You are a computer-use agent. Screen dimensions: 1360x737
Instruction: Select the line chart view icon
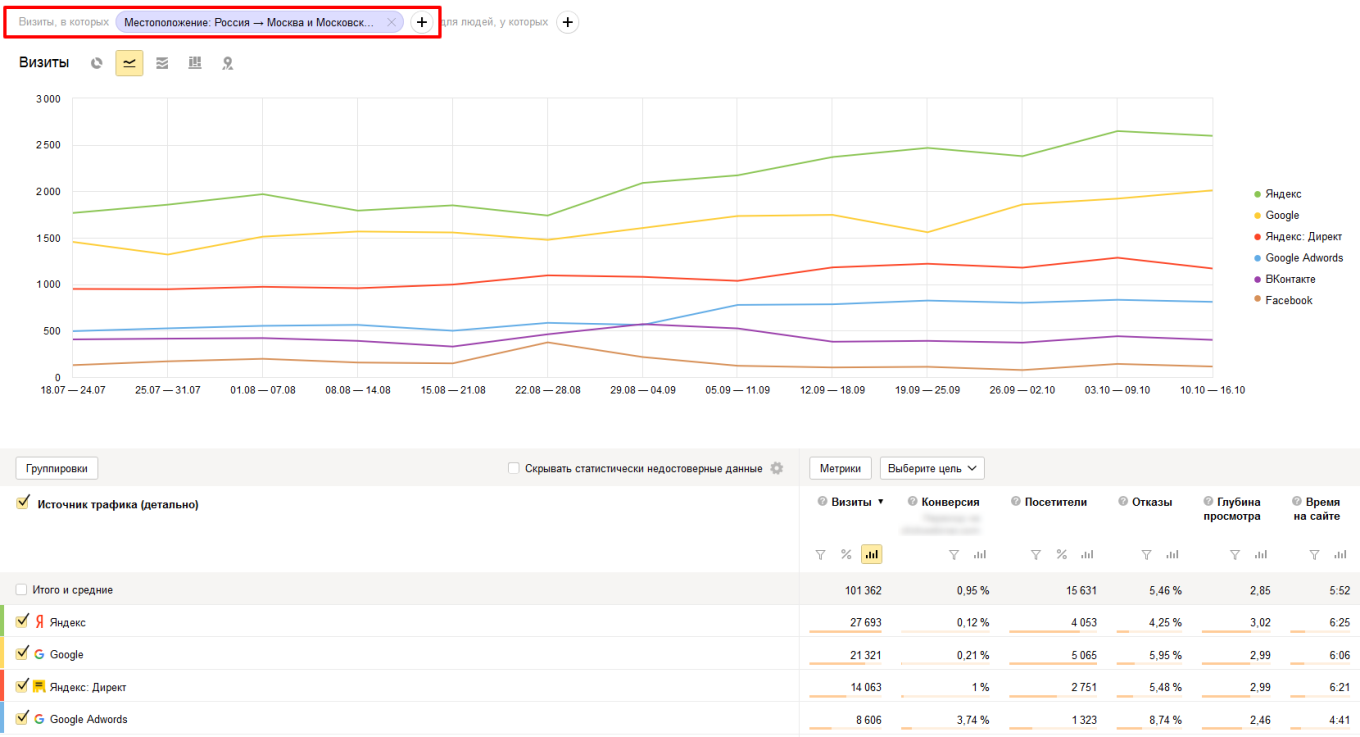click(129, 63)
